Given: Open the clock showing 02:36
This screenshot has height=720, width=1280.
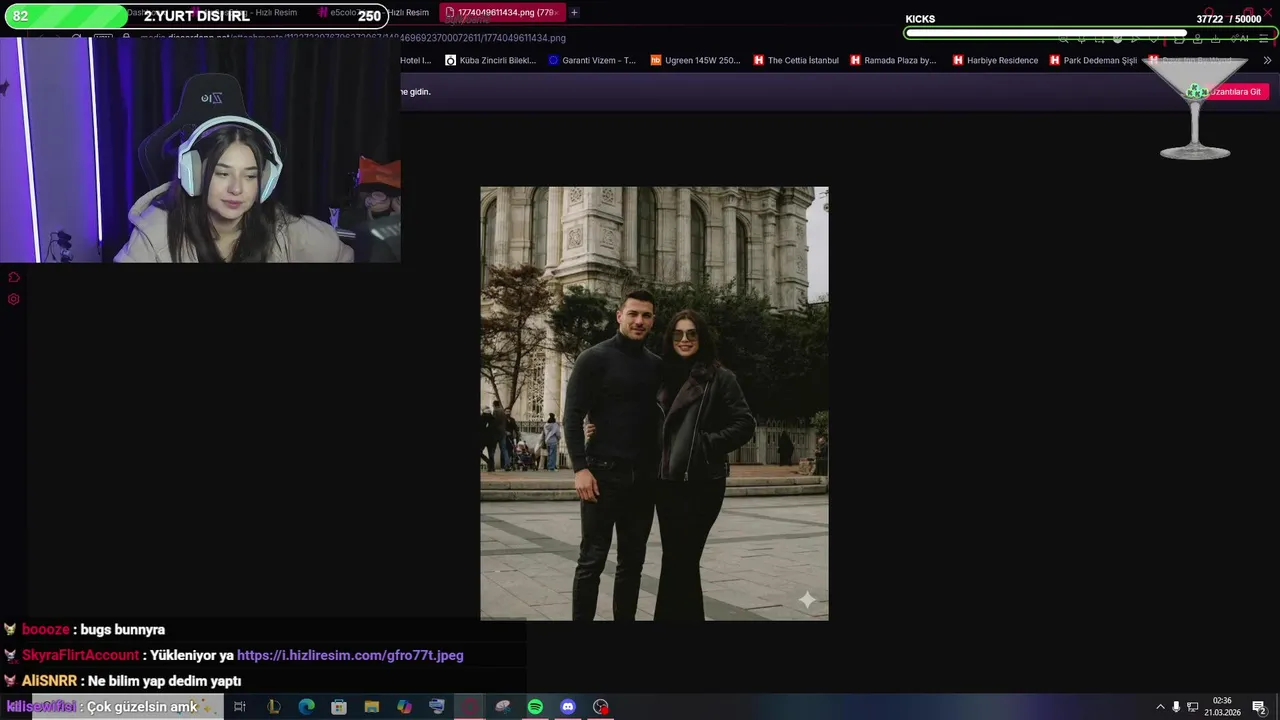Looking at the screenshot, I should pyautogui.click(x=1222, y=707).
